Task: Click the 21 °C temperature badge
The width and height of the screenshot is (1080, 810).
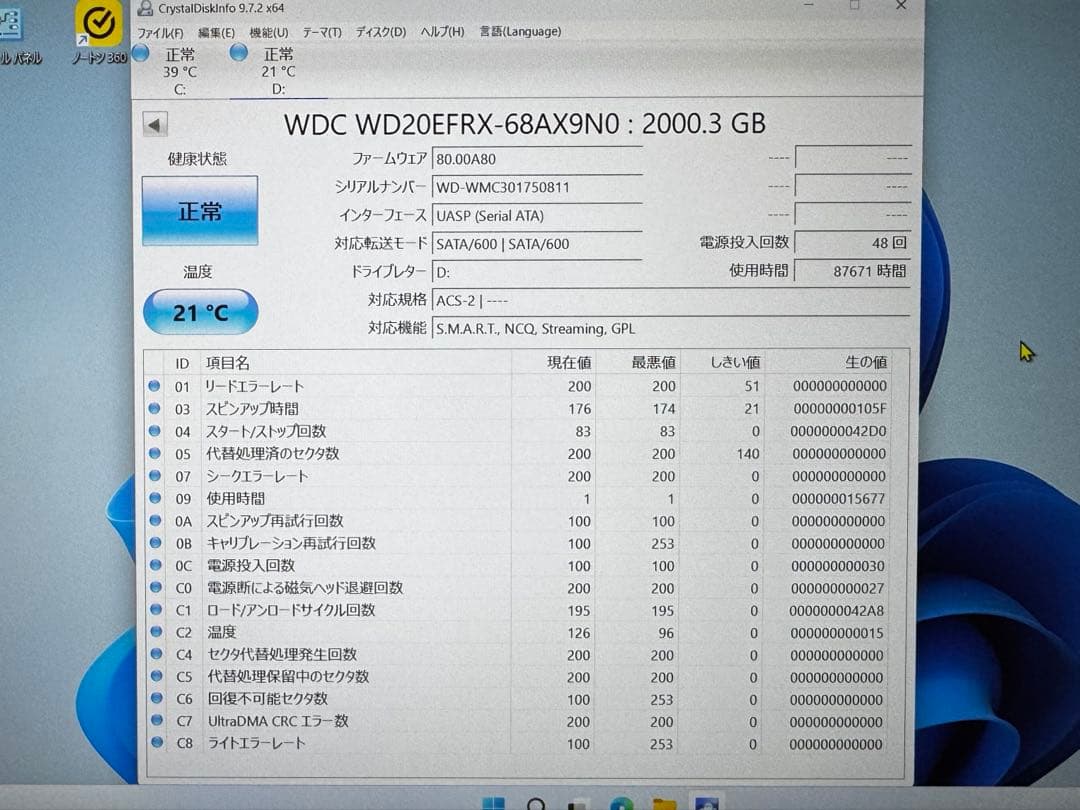Action: [199, 312]
